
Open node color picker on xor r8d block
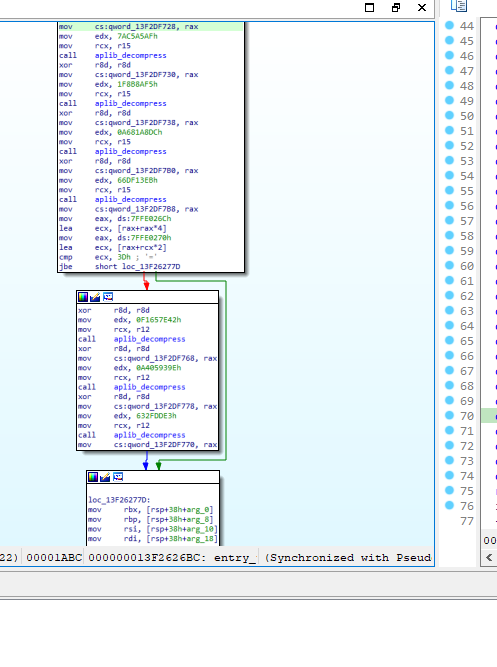83,297
